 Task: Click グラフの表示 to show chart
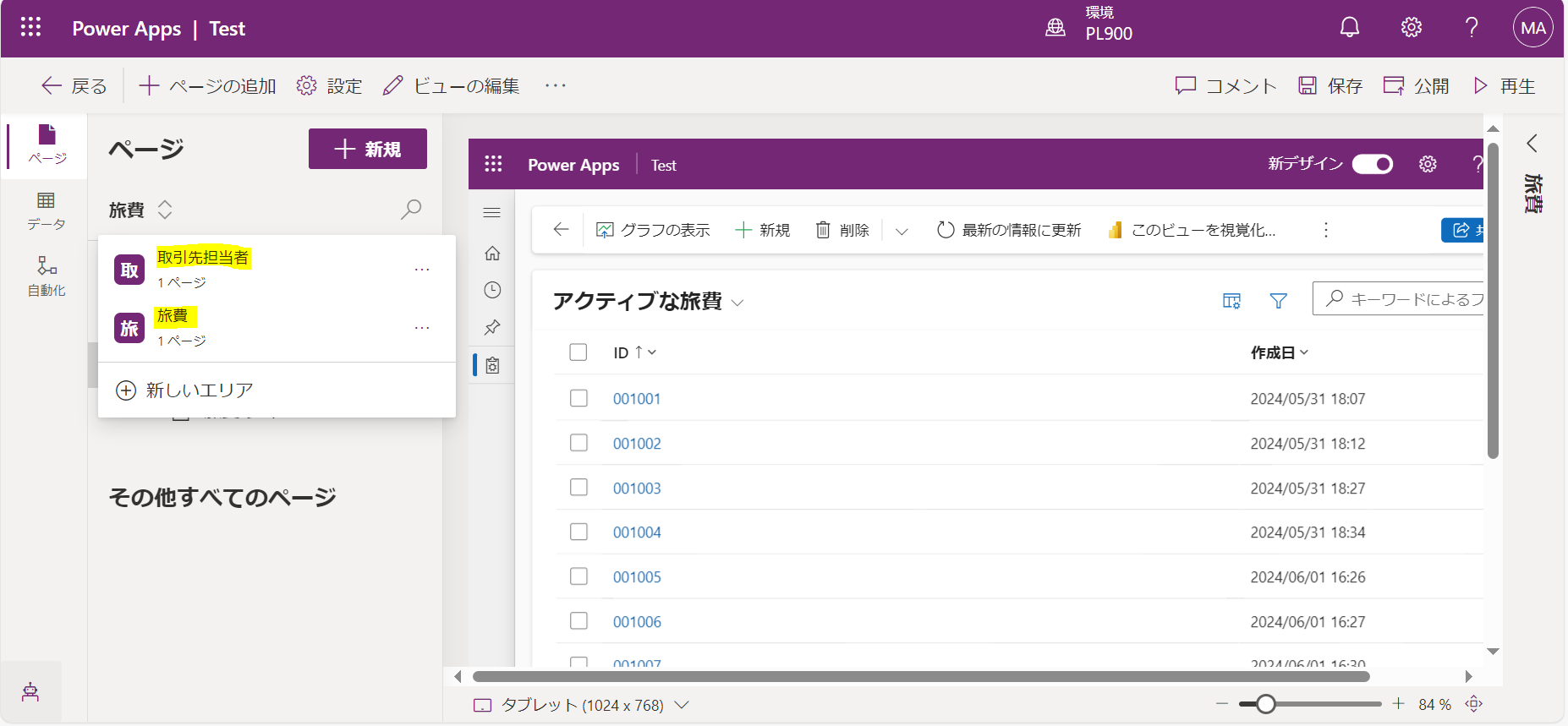coord(653,230)
